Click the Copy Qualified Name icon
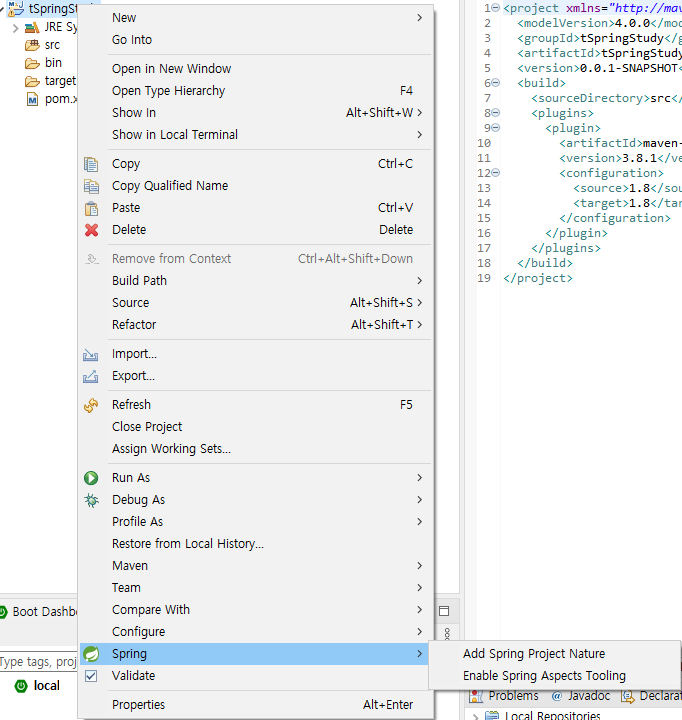 pos(91,186)
